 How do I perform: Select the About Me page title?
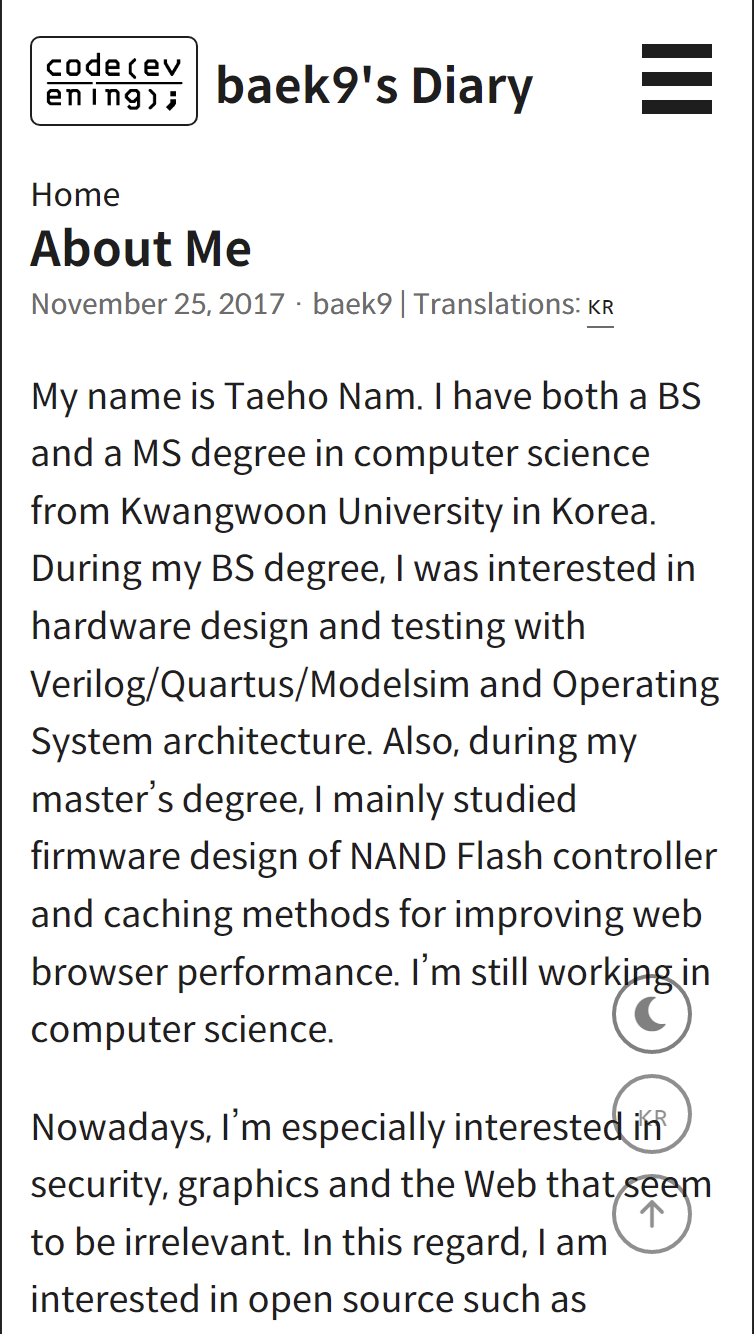[x=141, y=248]
